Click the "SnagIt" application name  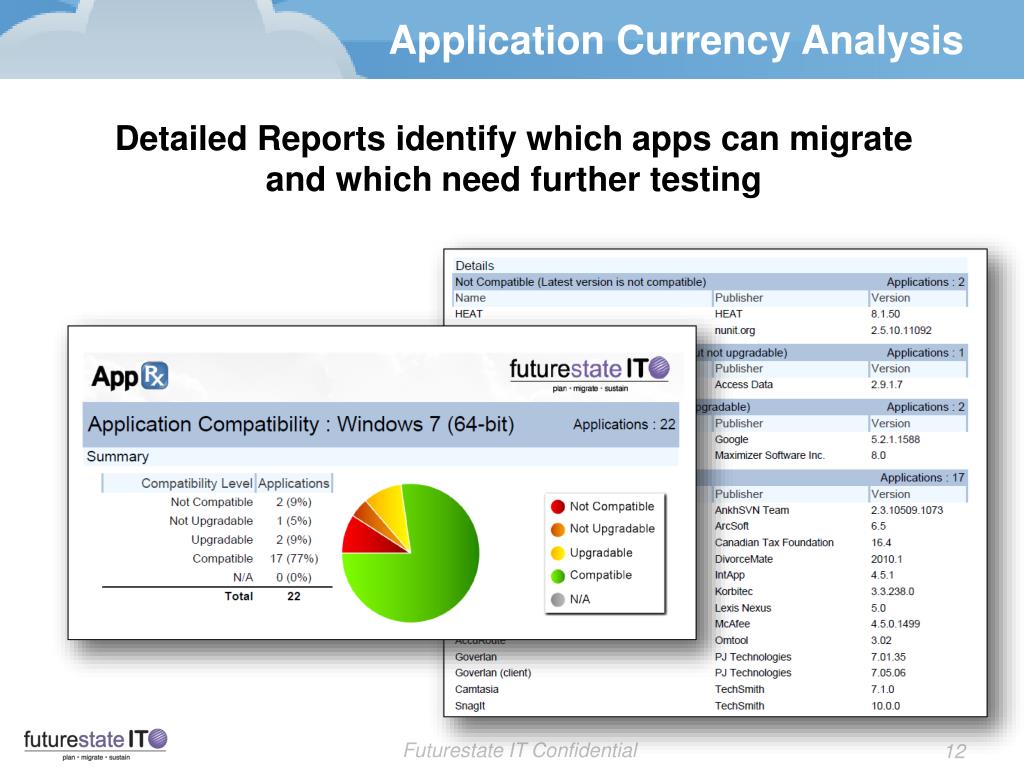470,705
